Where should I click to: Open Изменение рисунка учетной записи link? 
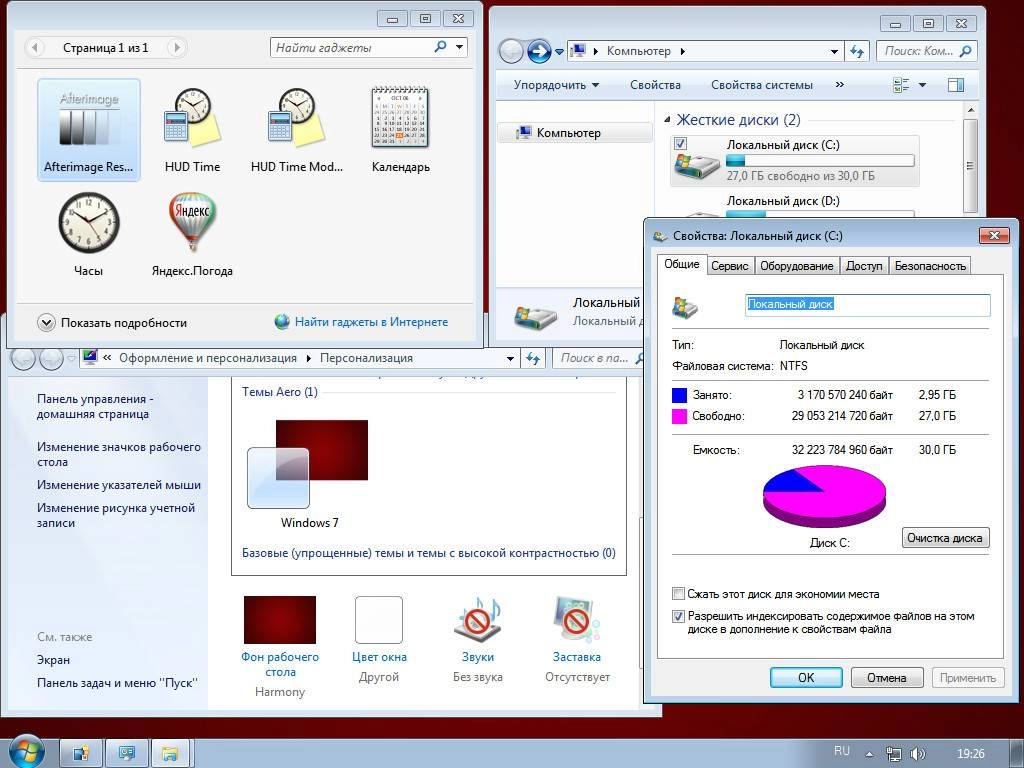[116, 515]
